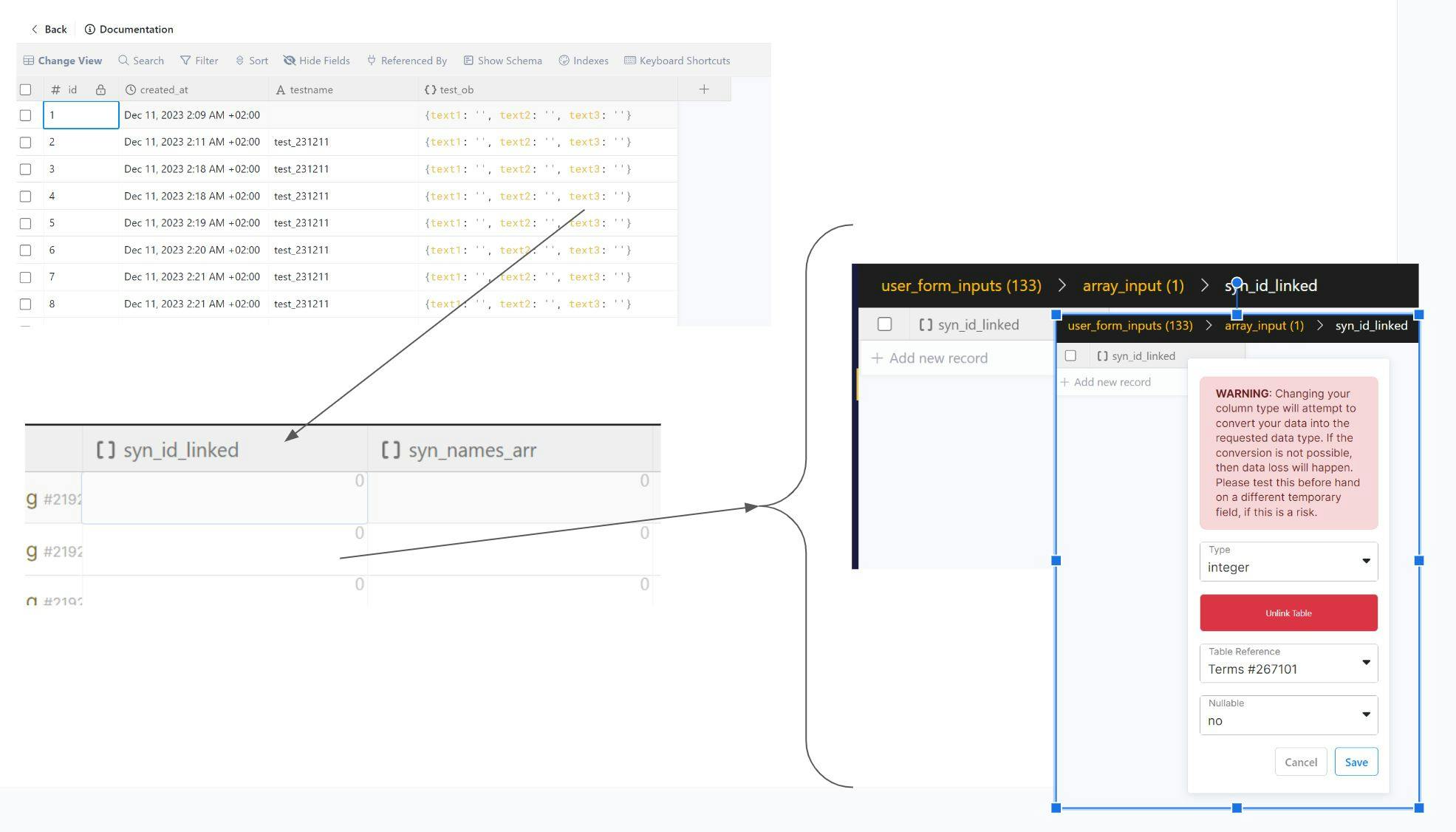
Task: Open the Nullable dropdown set to no
Action: tap(1288, 715)
